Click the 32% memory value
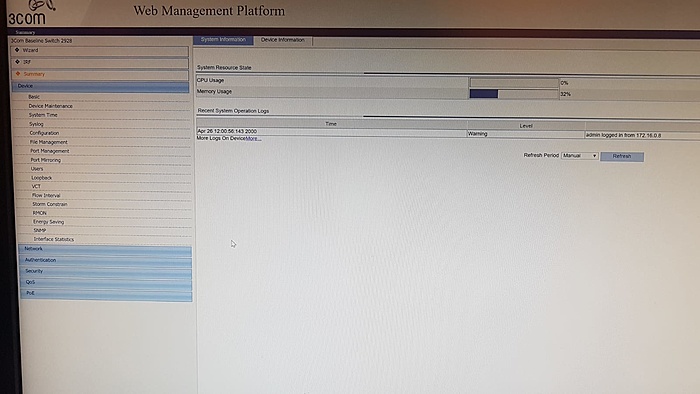This screenshot has height=394, width=700. tap(566, 94)
